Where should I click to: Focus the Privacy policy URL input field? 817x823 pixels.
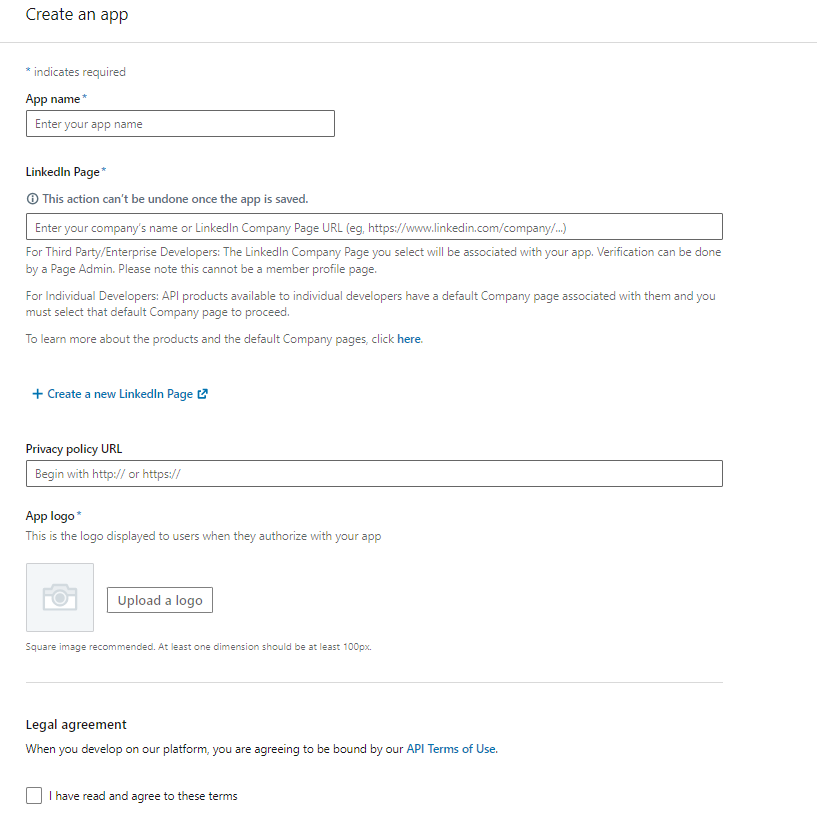pyautogui.click(x=373, y=473)
